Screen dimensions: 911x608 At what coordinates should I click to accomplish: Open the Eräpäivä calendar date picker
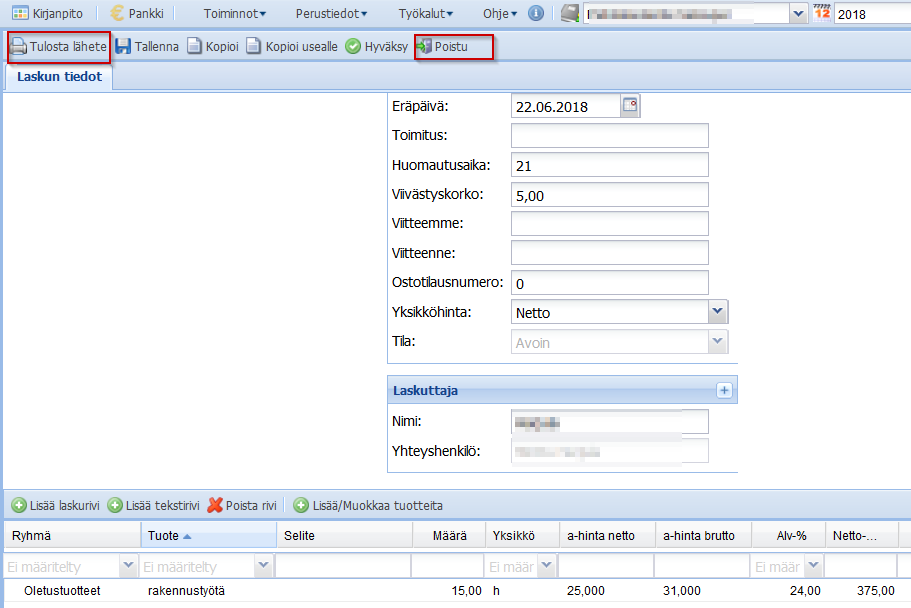click(629, 105)
